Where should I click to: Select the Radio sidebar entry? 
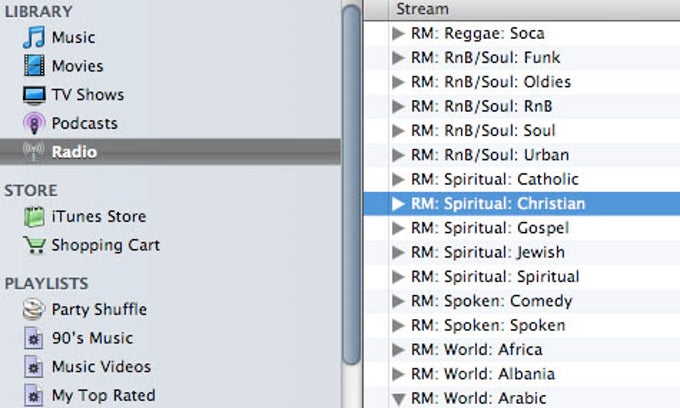click(170, 152)
